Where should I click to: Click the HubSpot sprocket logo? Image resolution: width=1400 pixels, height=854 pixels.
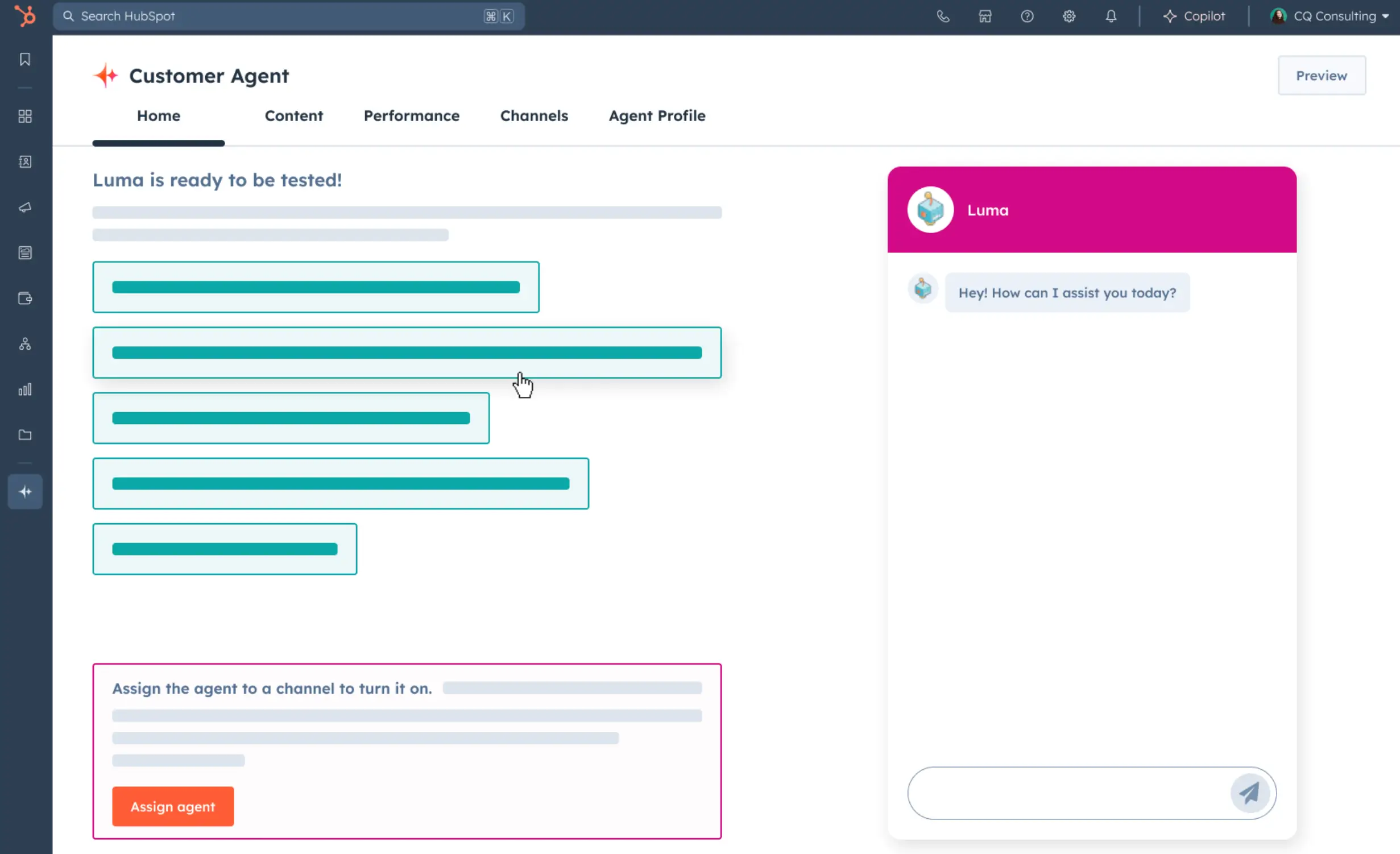pos(25,16)
